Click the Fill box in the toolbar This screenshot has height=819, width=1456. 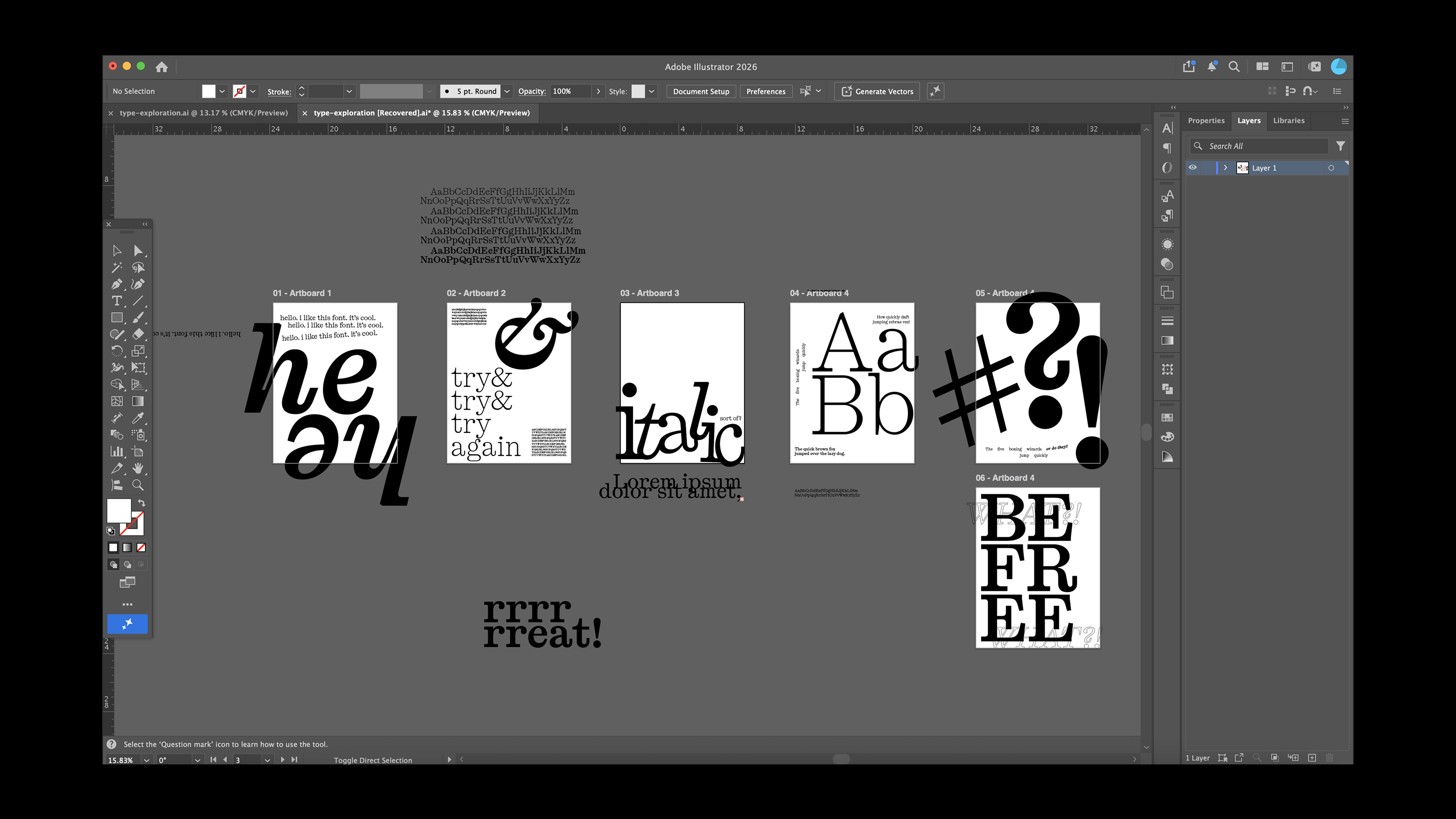(119, 510)
